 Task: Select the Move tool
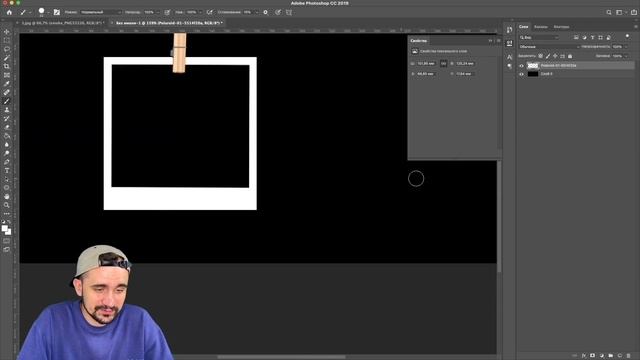pyautogui.click(x=7, y=32)
